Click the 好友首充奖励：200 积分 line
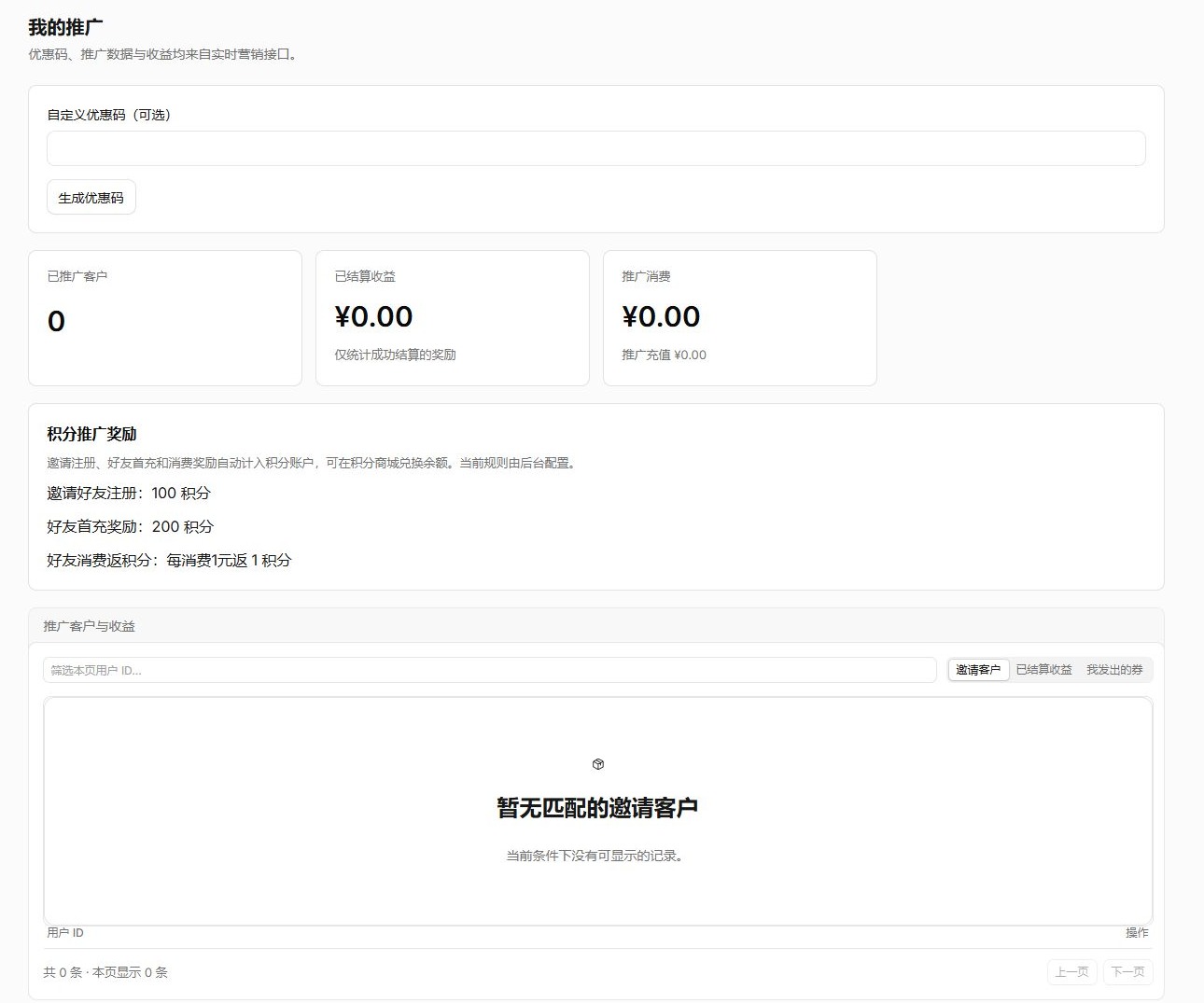 click(131, 526)
